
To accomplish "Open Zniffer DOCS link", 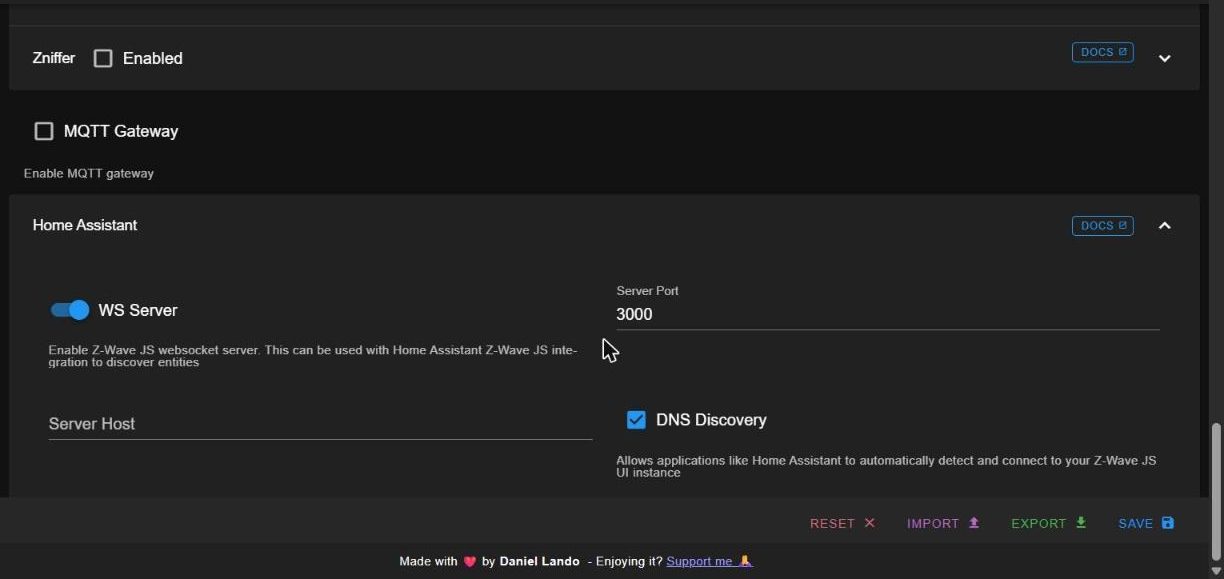I will coord(1103,52).
